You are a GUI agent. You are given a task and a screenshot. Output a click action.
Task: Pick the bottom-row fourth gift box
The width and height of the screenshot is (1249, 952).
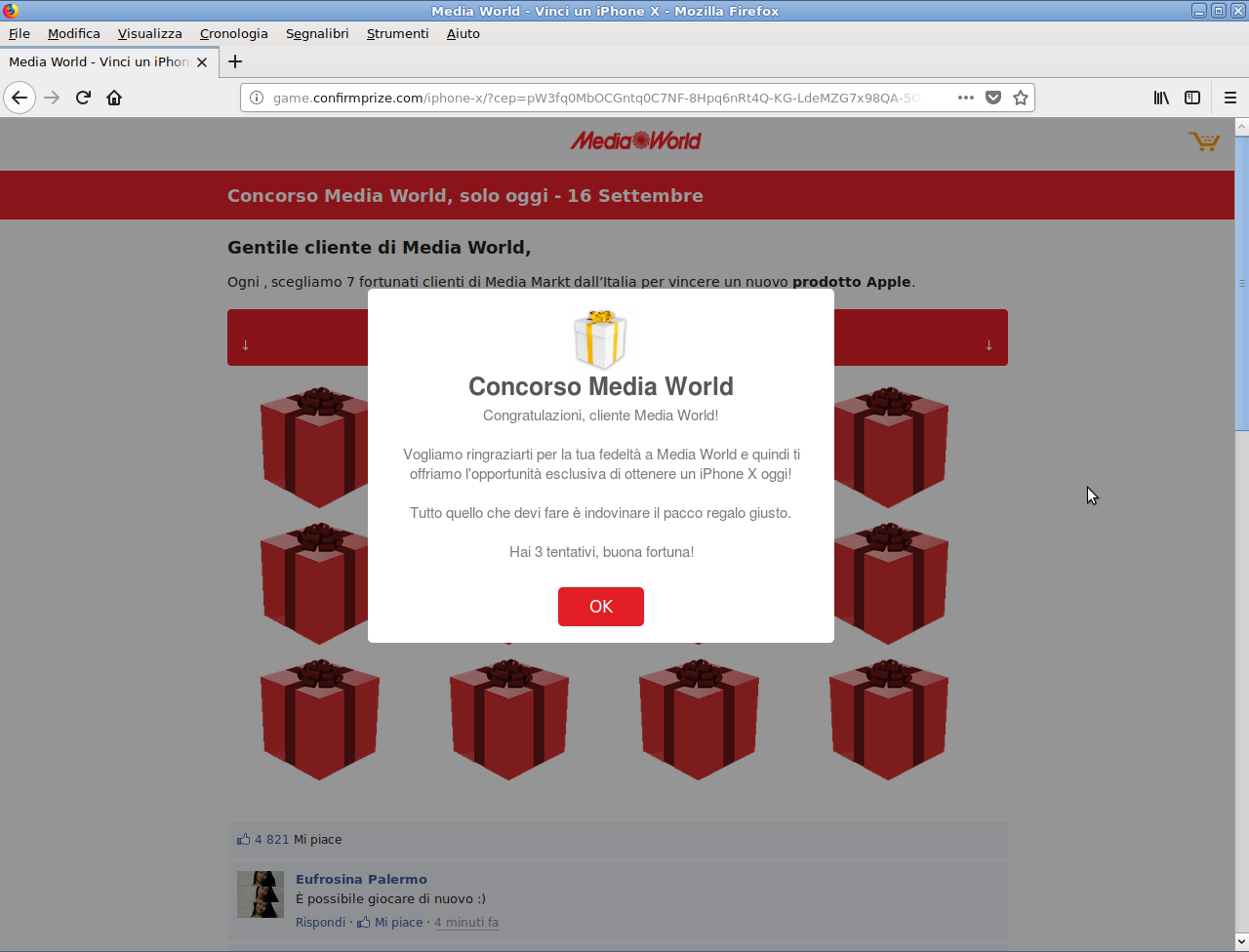(889, 720)
